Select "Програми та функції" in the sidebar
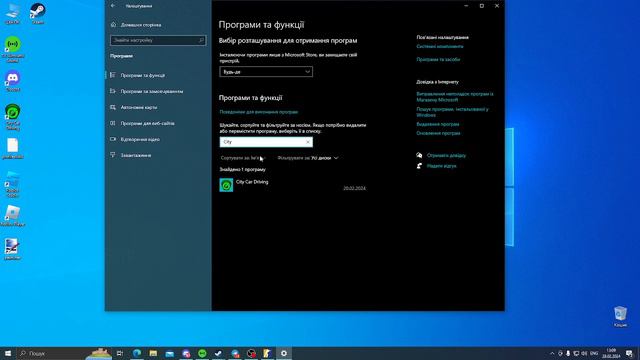This screenshot has width=640, height=360. (142, 76)
